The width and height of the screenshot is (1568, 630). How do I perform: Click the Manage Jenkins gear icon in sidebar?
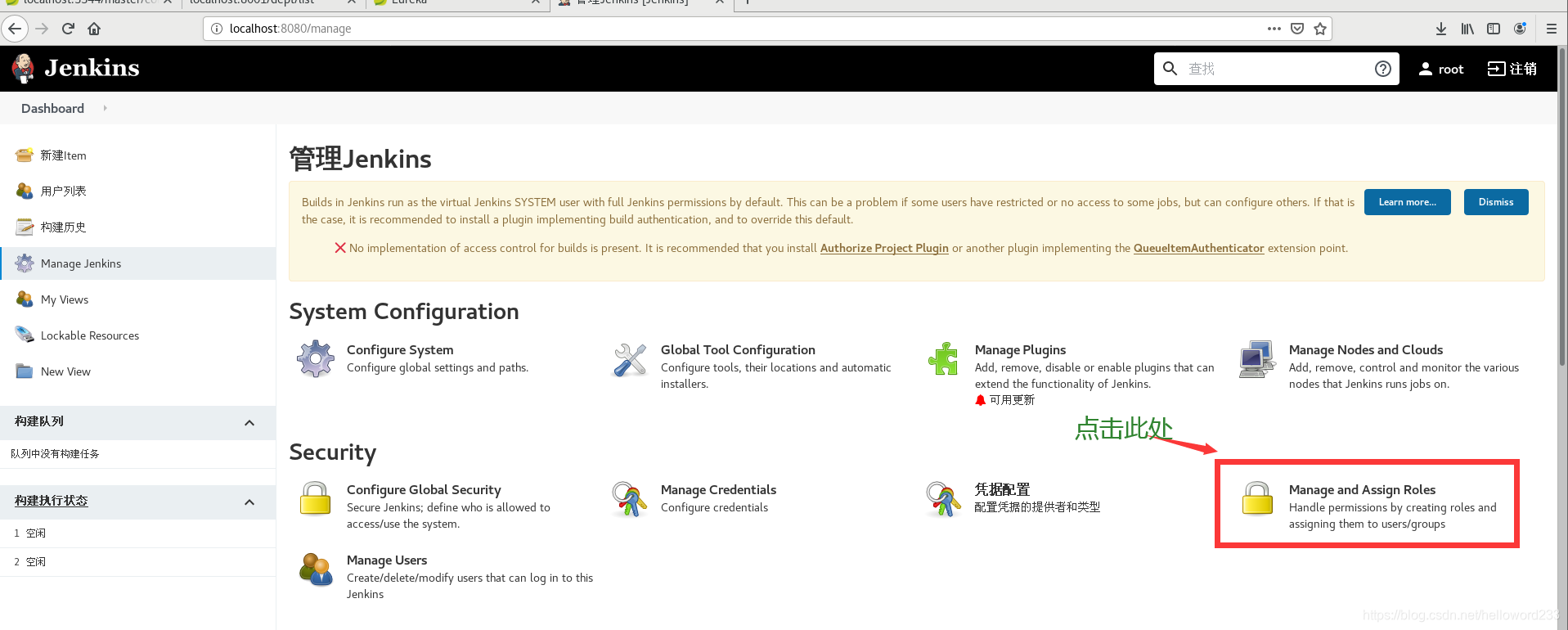click(25, 263)
